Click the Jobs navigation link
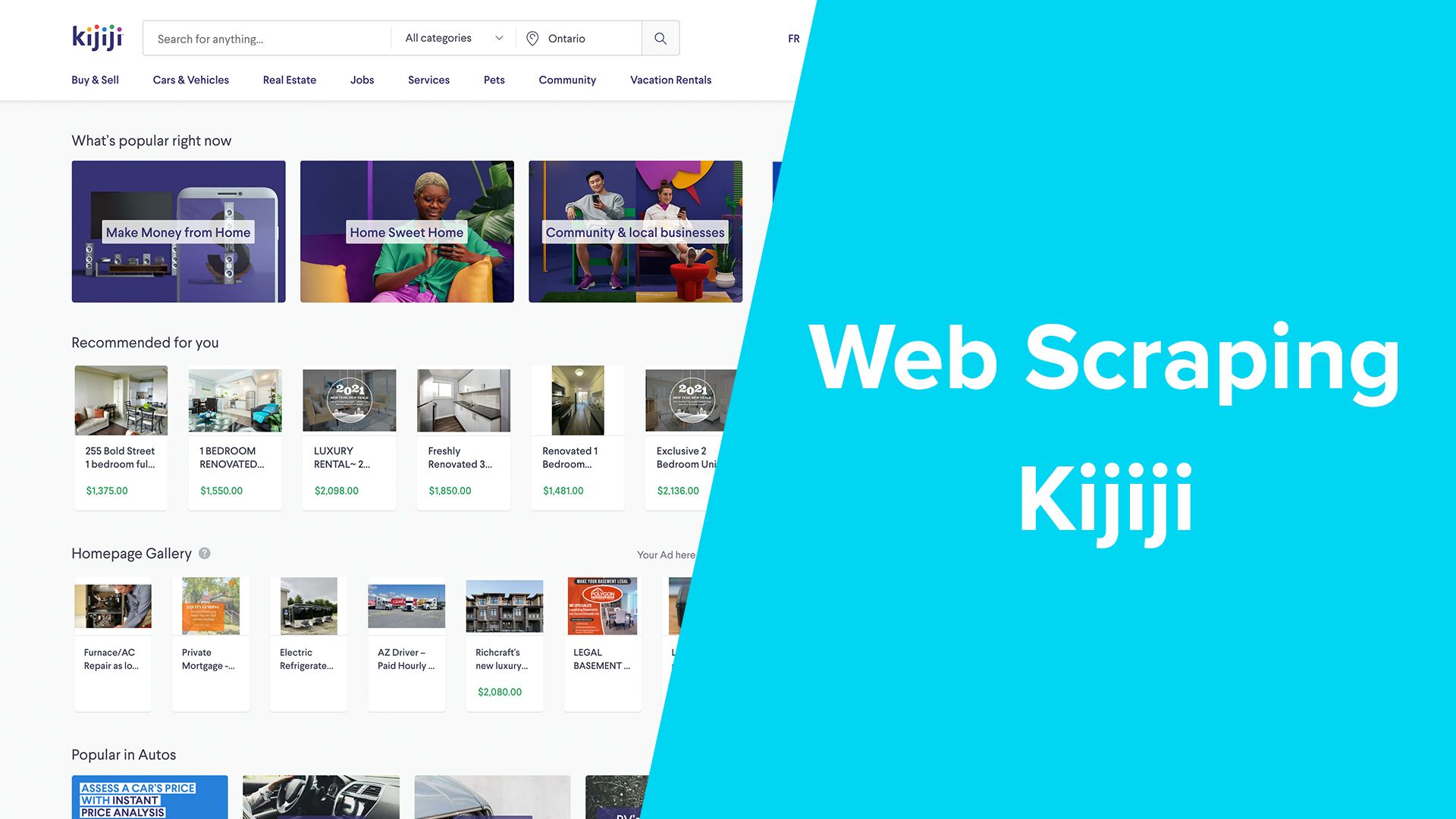 (x=362, y=79)
